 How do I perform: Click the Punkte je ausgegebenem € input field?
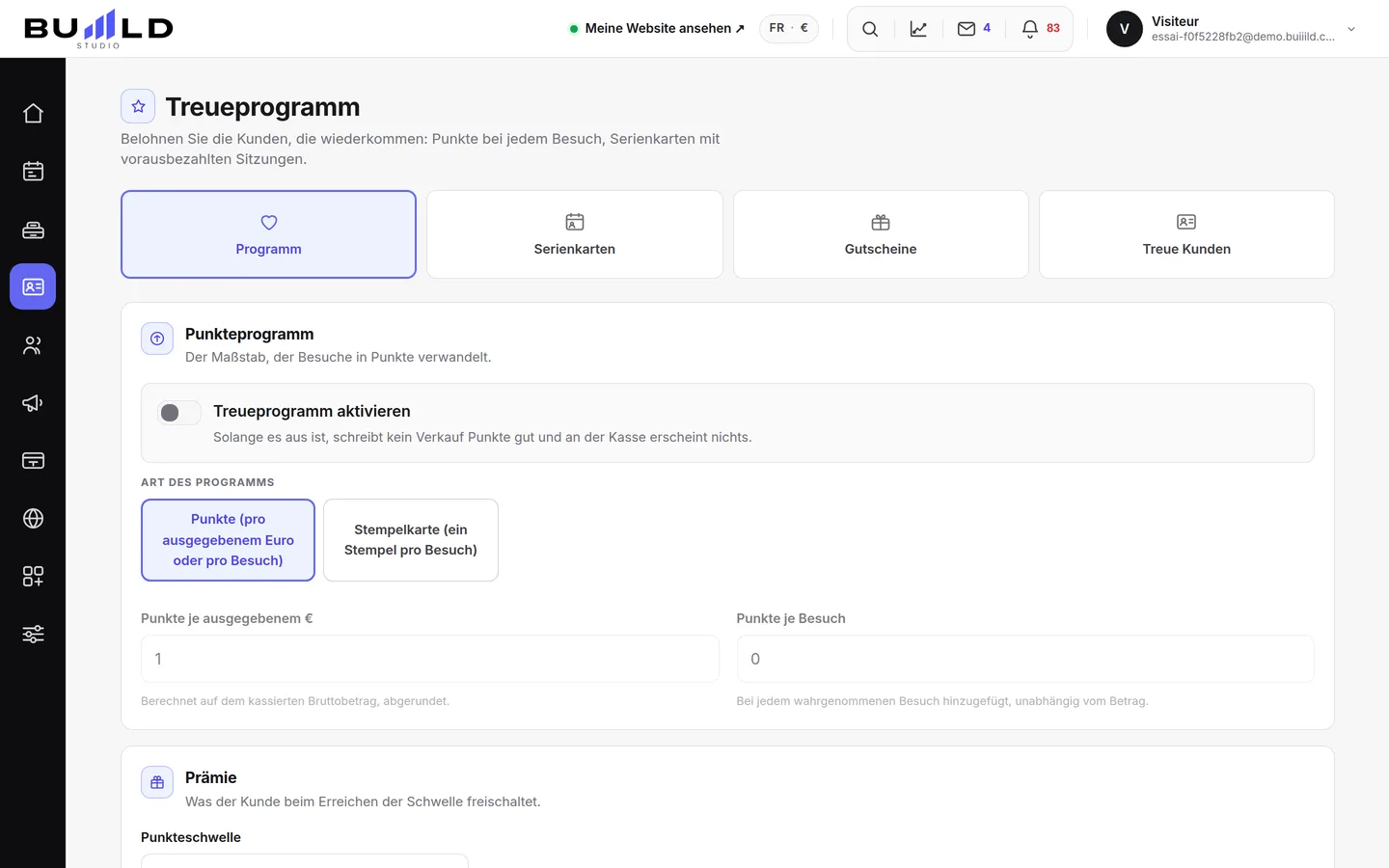430,659
